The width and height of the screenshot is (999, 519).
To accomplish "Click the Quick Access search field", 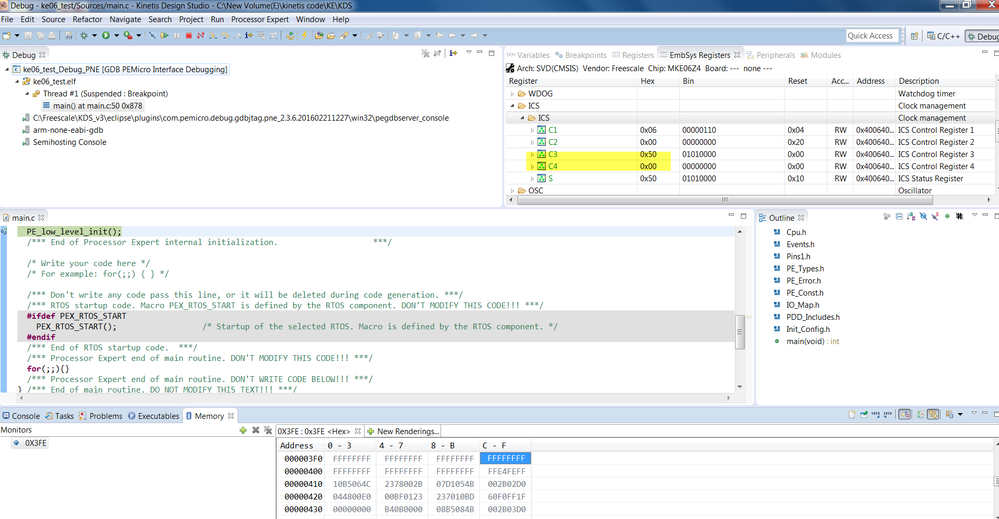I will (x=871, y=36).
